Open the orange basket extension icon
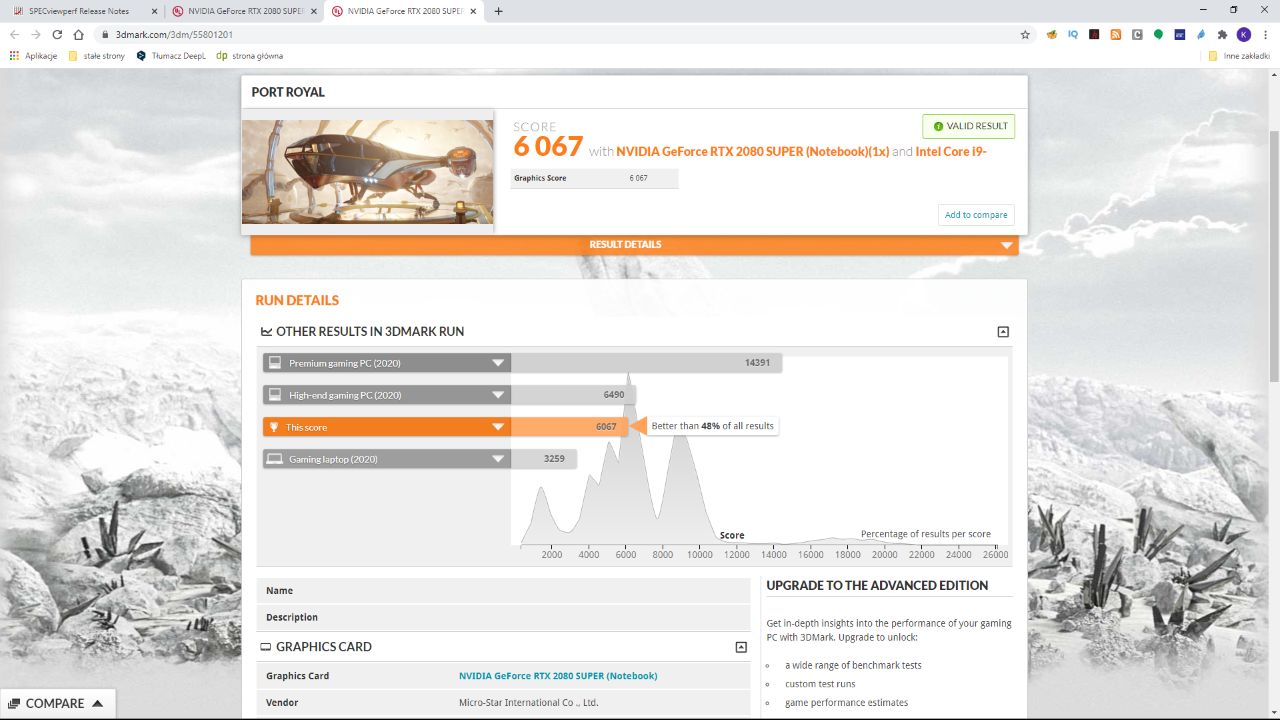 1051,34
